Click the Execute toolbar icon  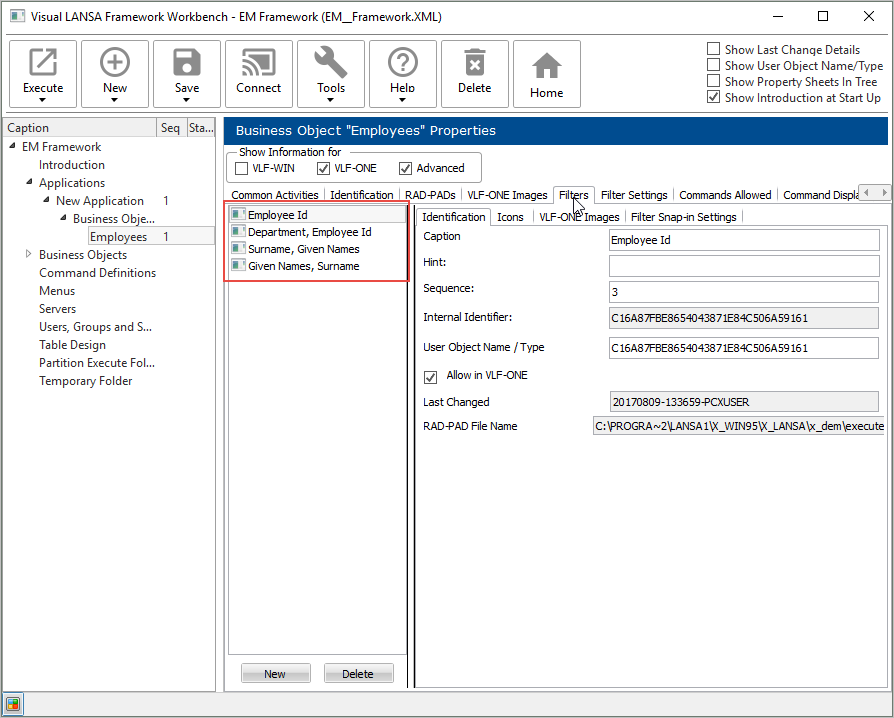click(x=43, y=62)
